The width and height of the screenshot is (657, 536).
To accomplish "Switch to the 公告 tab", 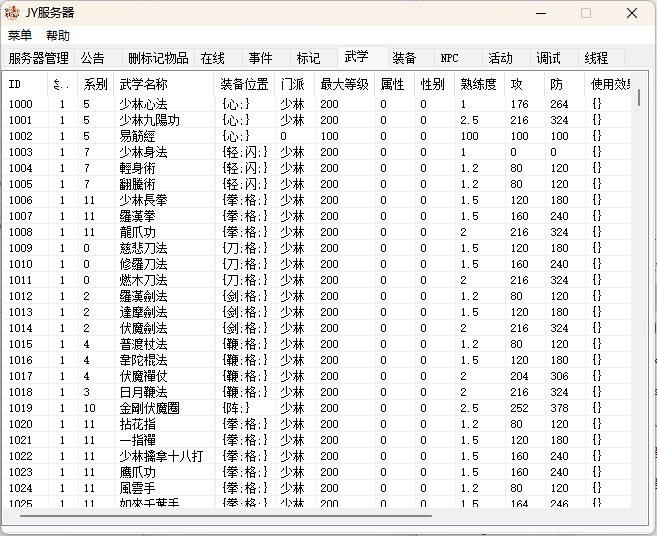I will tap(93, 58).
